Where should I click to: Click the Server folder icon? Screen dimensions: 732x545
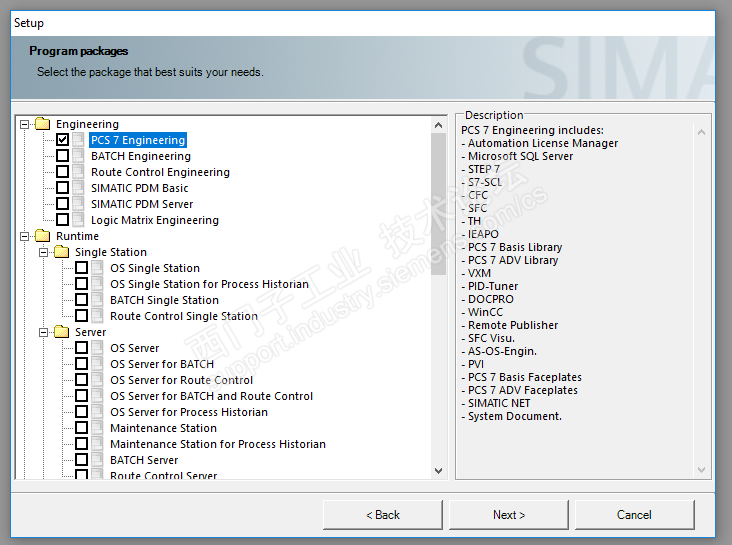[62, 332]
